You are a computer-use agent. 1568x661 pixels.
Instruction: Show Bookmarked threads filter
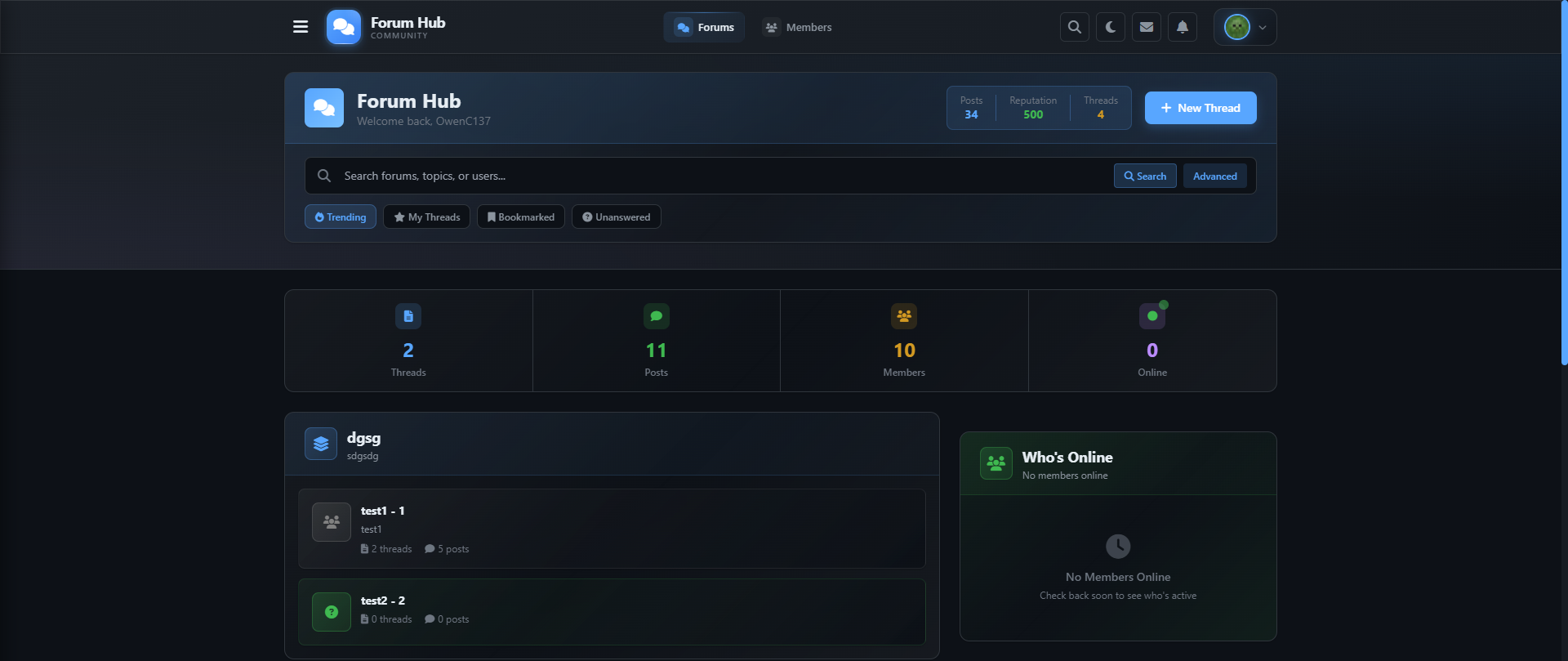click(x=521, y=217)
